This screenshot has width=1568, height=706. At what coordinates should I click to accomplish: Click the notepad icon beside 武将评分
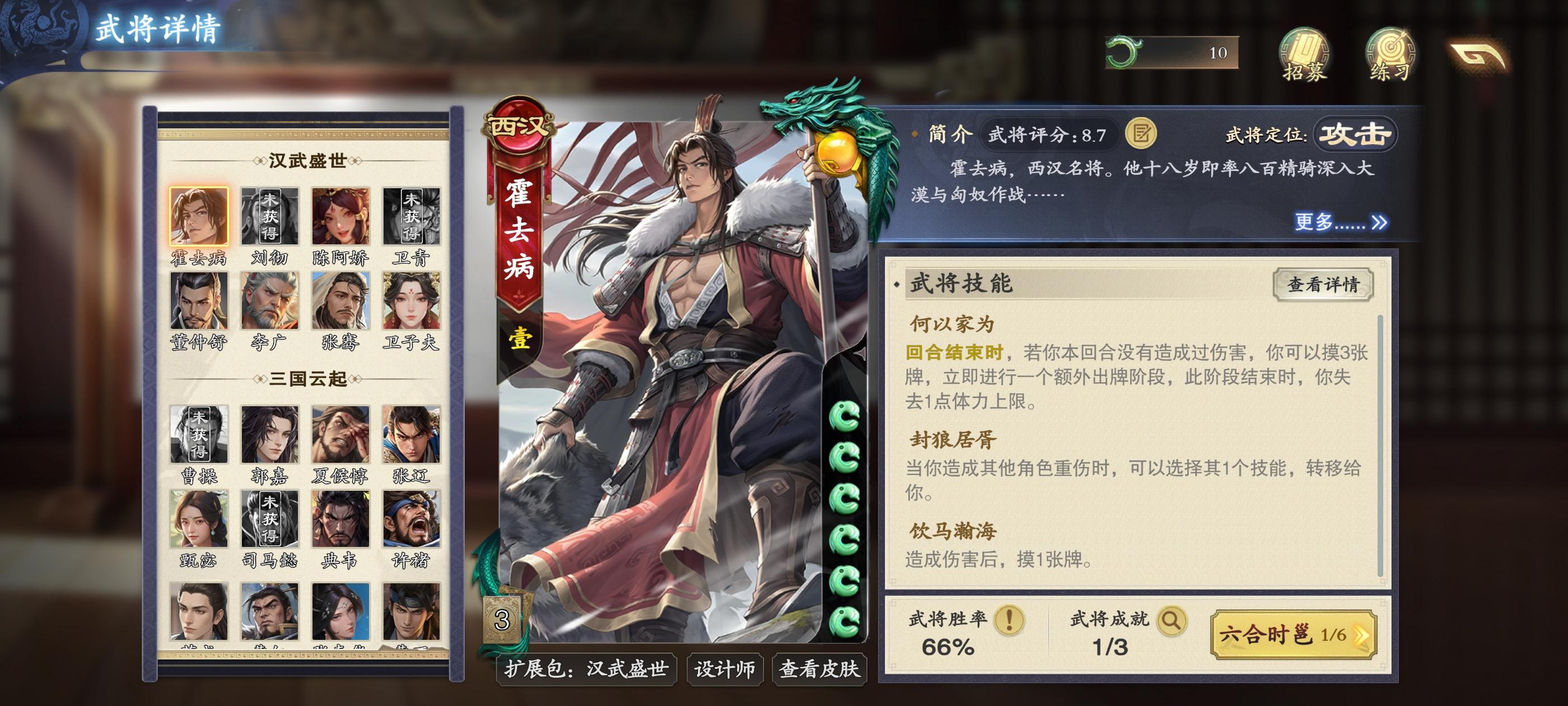tap(1141, 133)
